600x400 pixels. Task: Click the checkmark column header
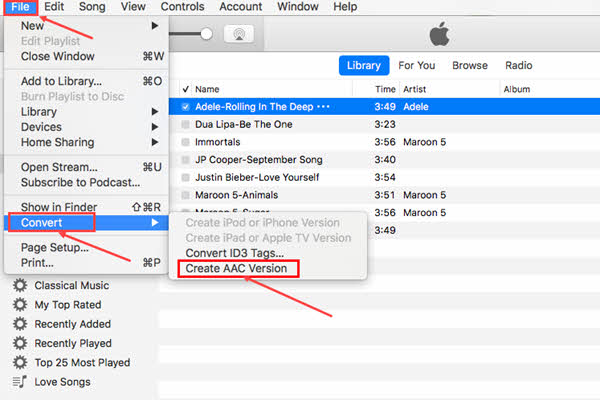[x=186, y=89]
